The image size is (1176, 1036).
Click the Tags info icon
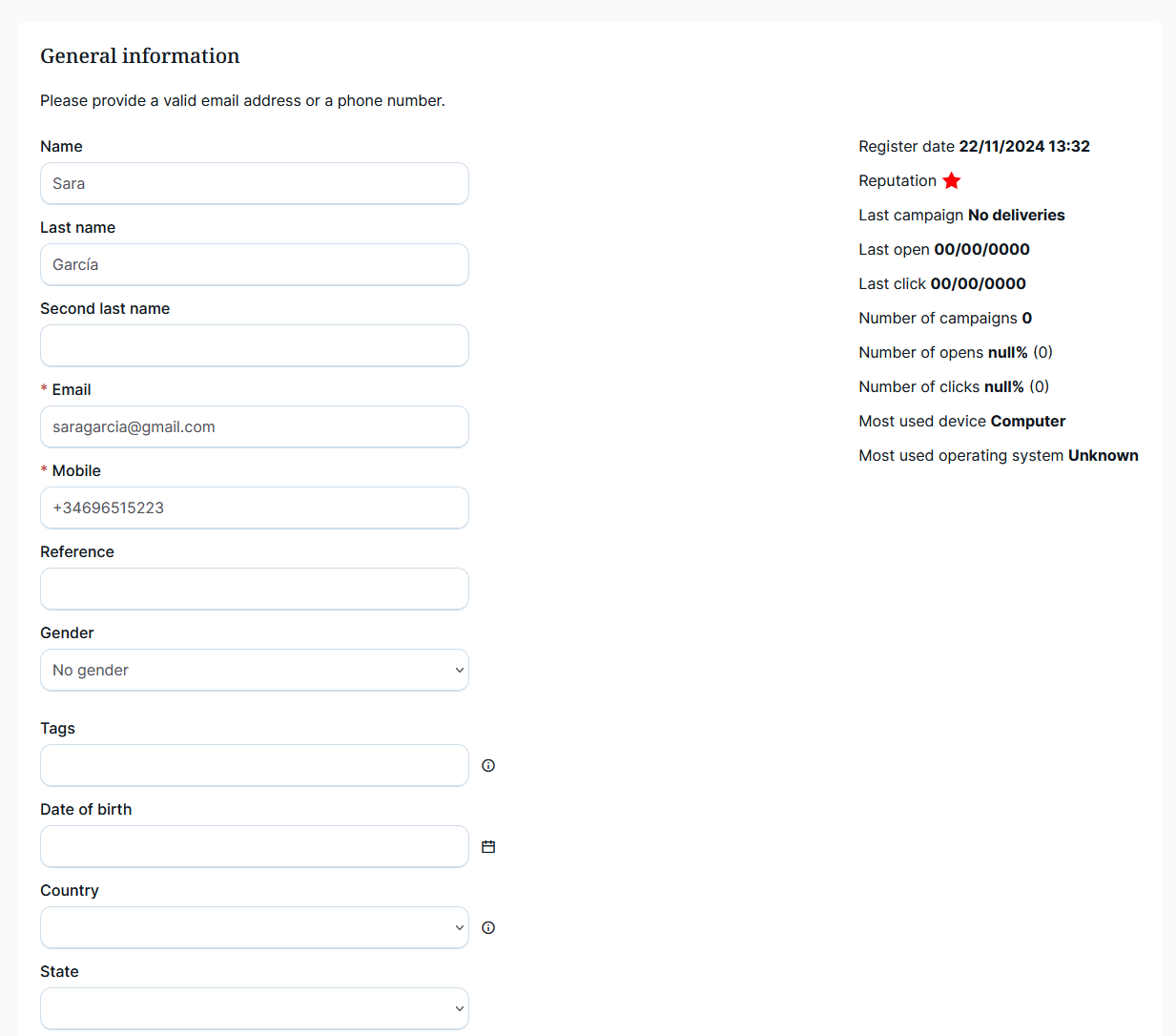(488, 765)
